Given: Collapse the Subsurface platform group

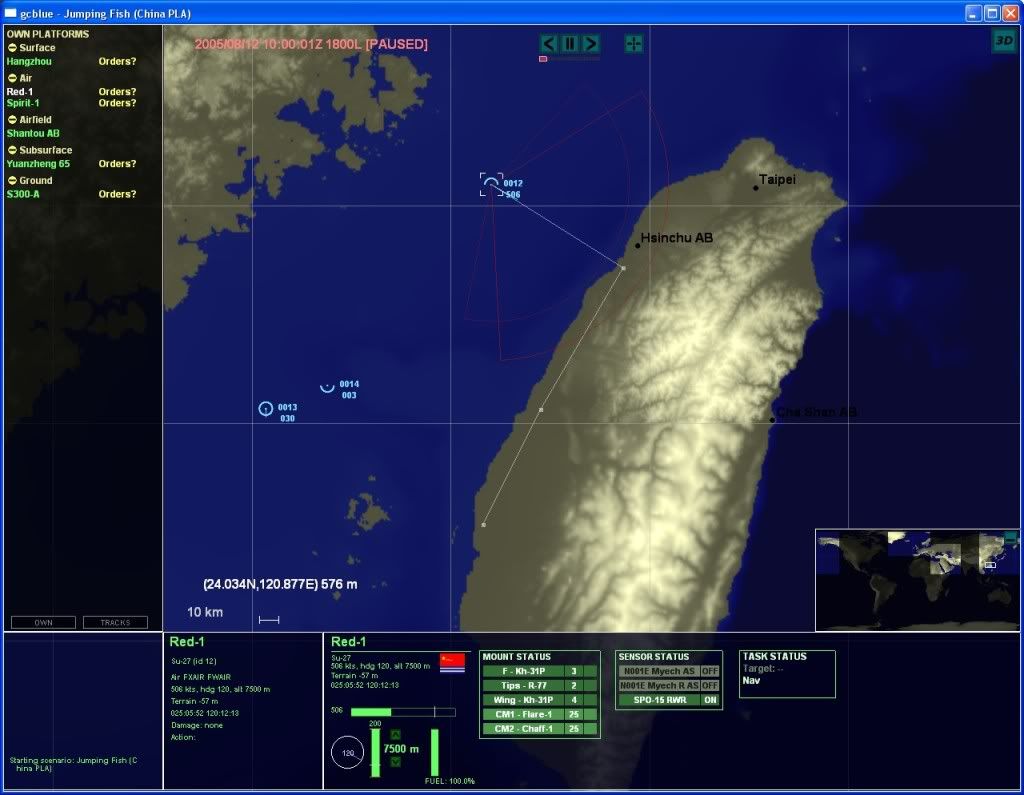Looking at the screenshot, I should (x=12, y=150).
